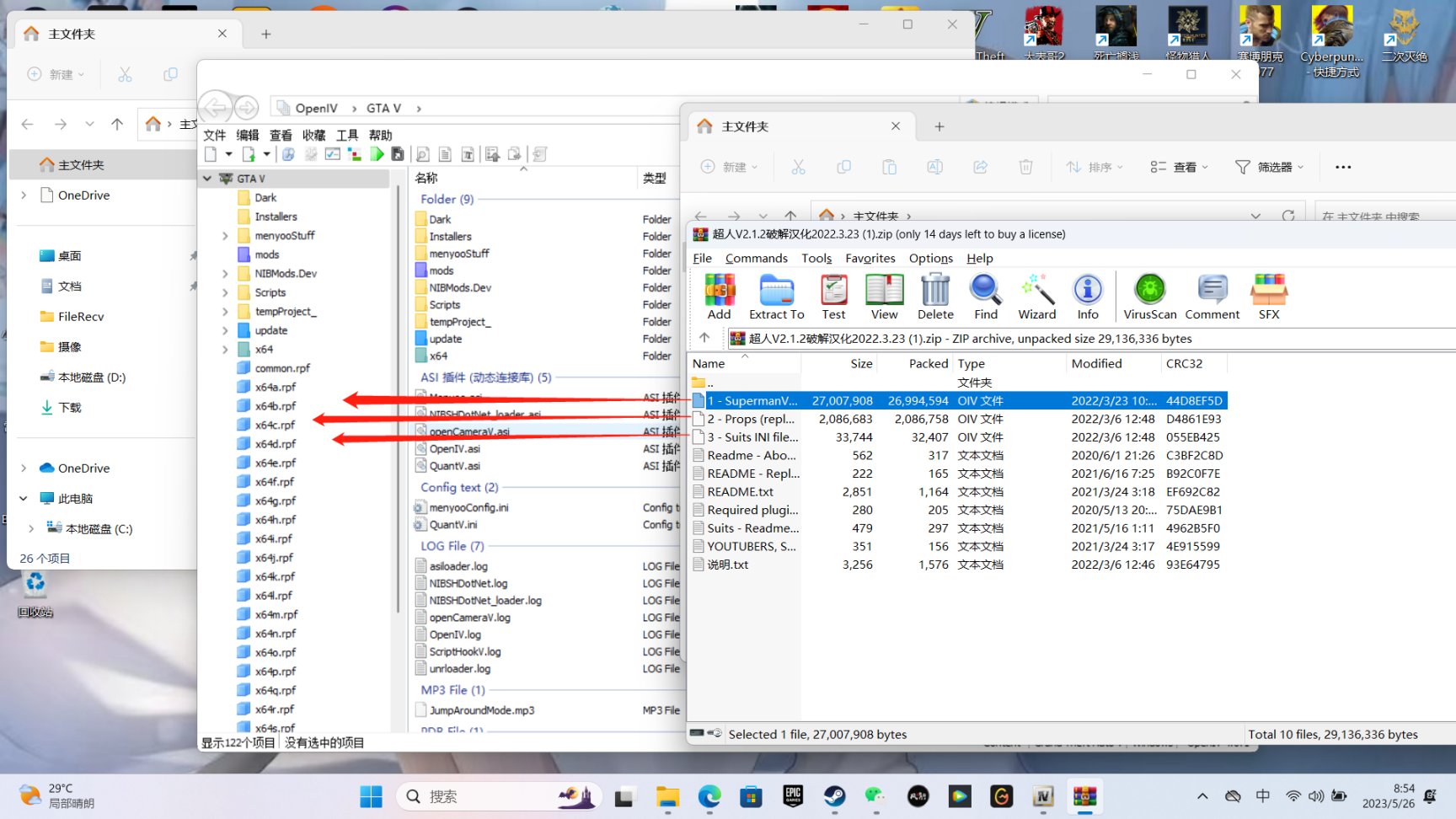
Task: Sort WinRAR list by Modified column
Action: click(1112, 363)
